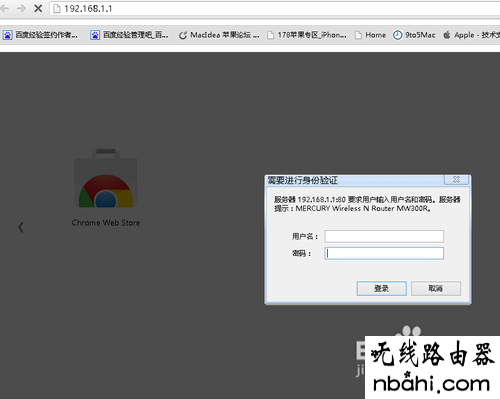Click the browser forward arrow

pos(21,8)
